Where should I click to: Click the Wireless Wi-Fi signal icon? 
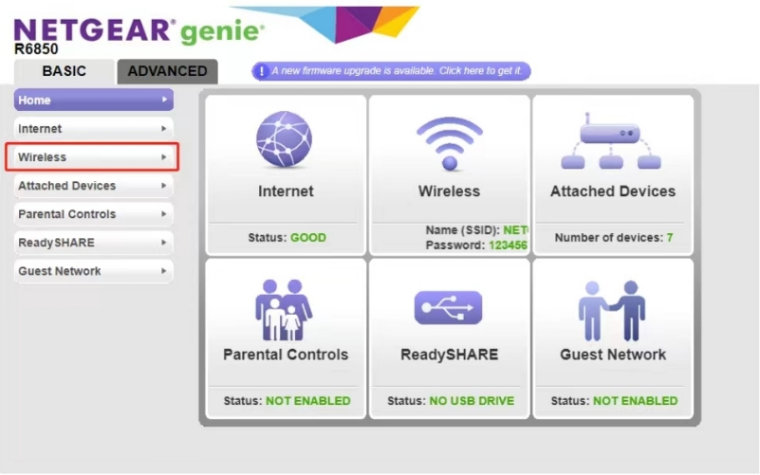point(449,142)
